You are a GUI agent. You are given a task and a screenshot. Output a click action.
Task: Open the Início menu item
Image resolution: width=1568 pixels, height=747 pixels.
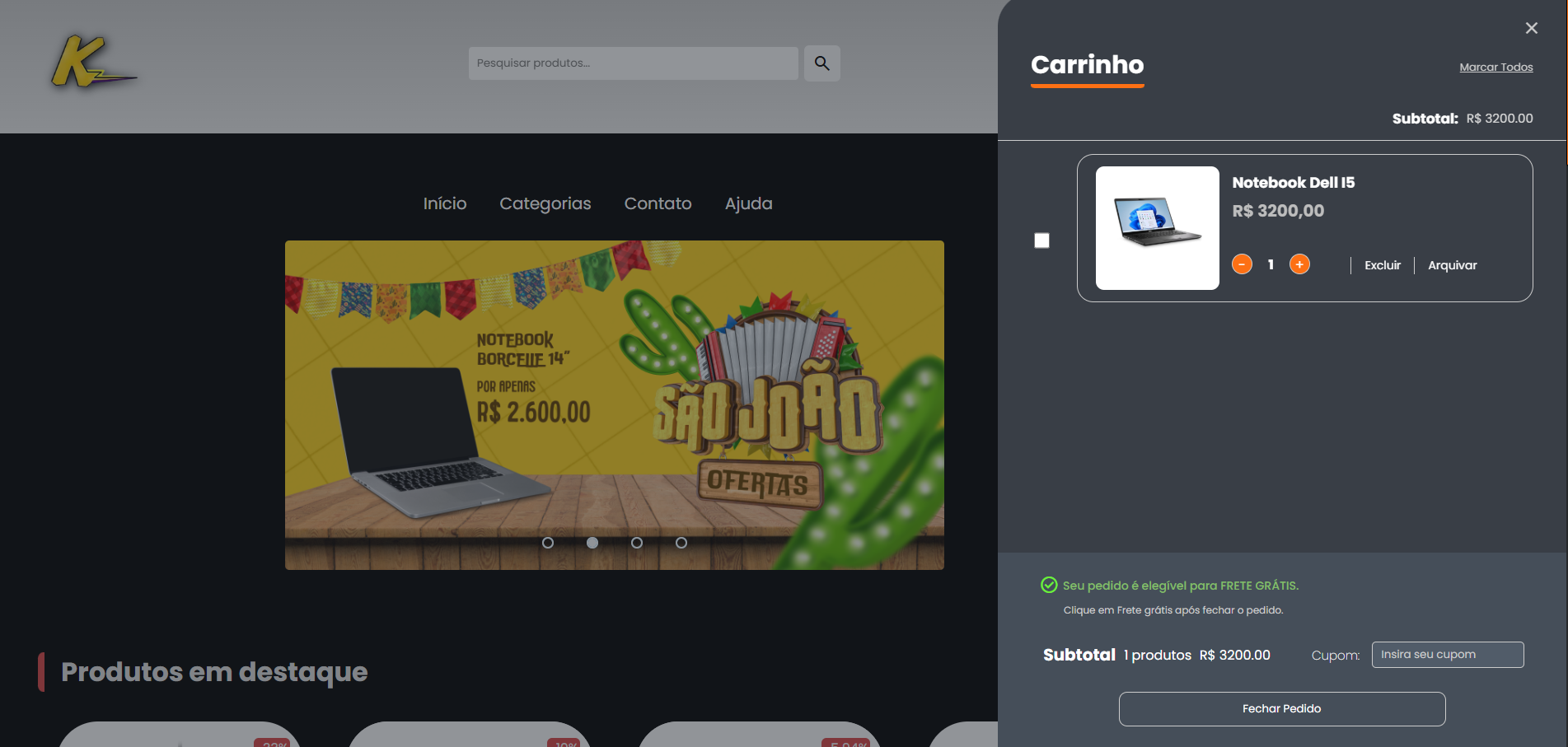pyautogui.click(x=445, y=203)
